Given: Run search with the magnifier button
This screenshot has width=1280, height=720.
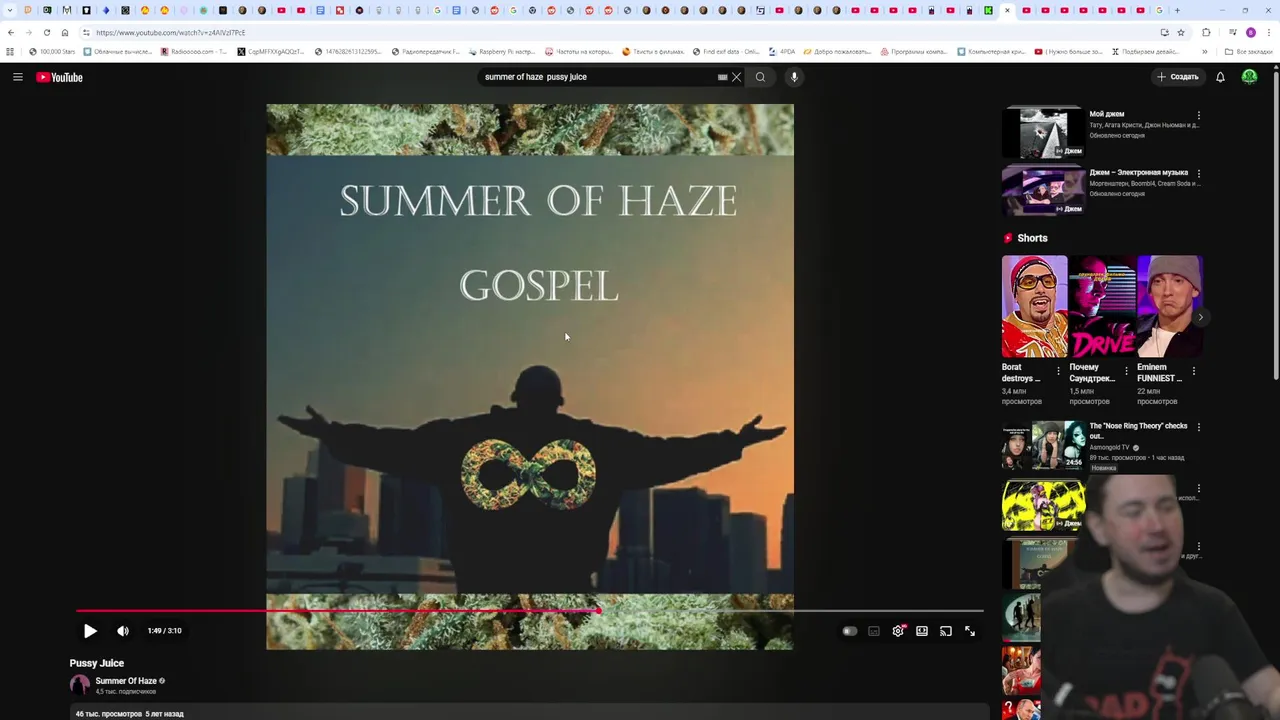Looking at the screenshot, I should point(760,77).
